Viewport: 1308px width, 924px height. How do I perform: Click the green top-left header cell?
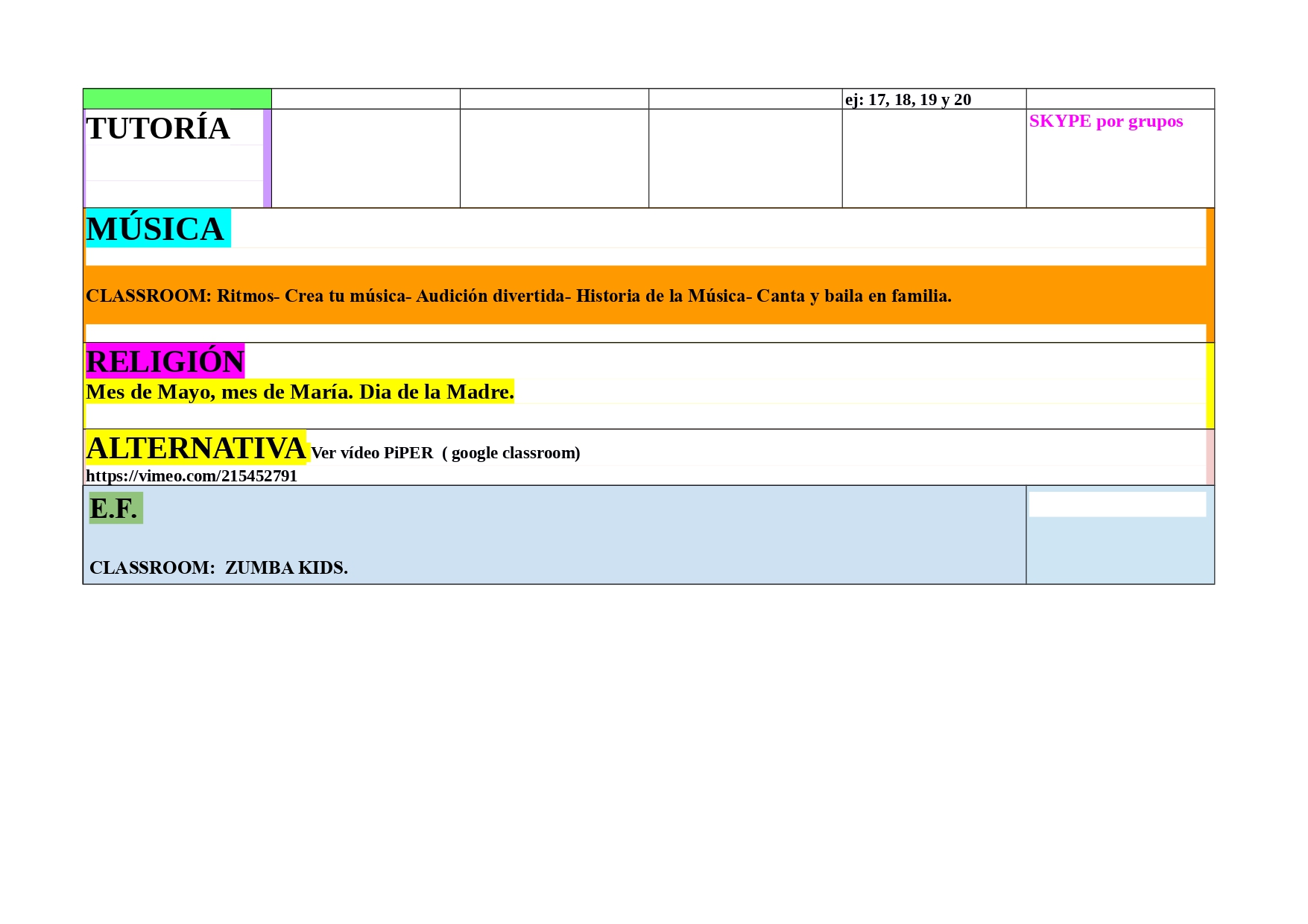[x=177, y=98]
